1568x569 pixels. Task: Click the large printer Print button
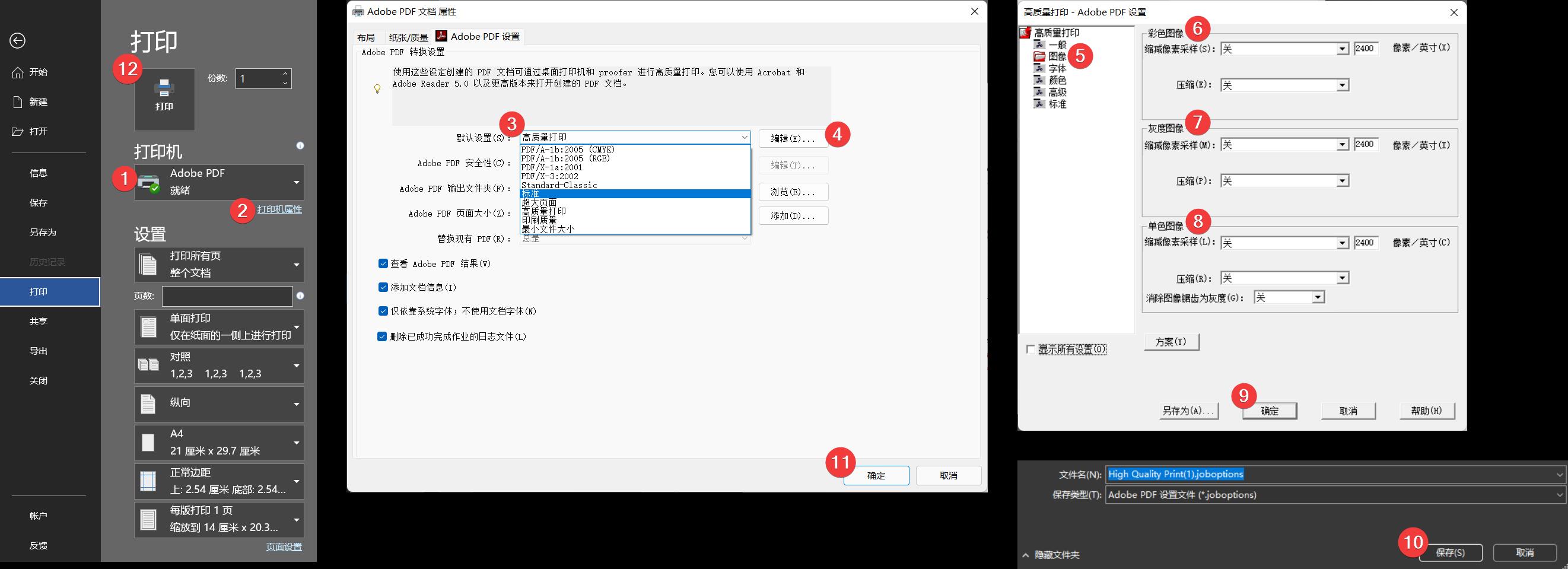pos(164,99)
